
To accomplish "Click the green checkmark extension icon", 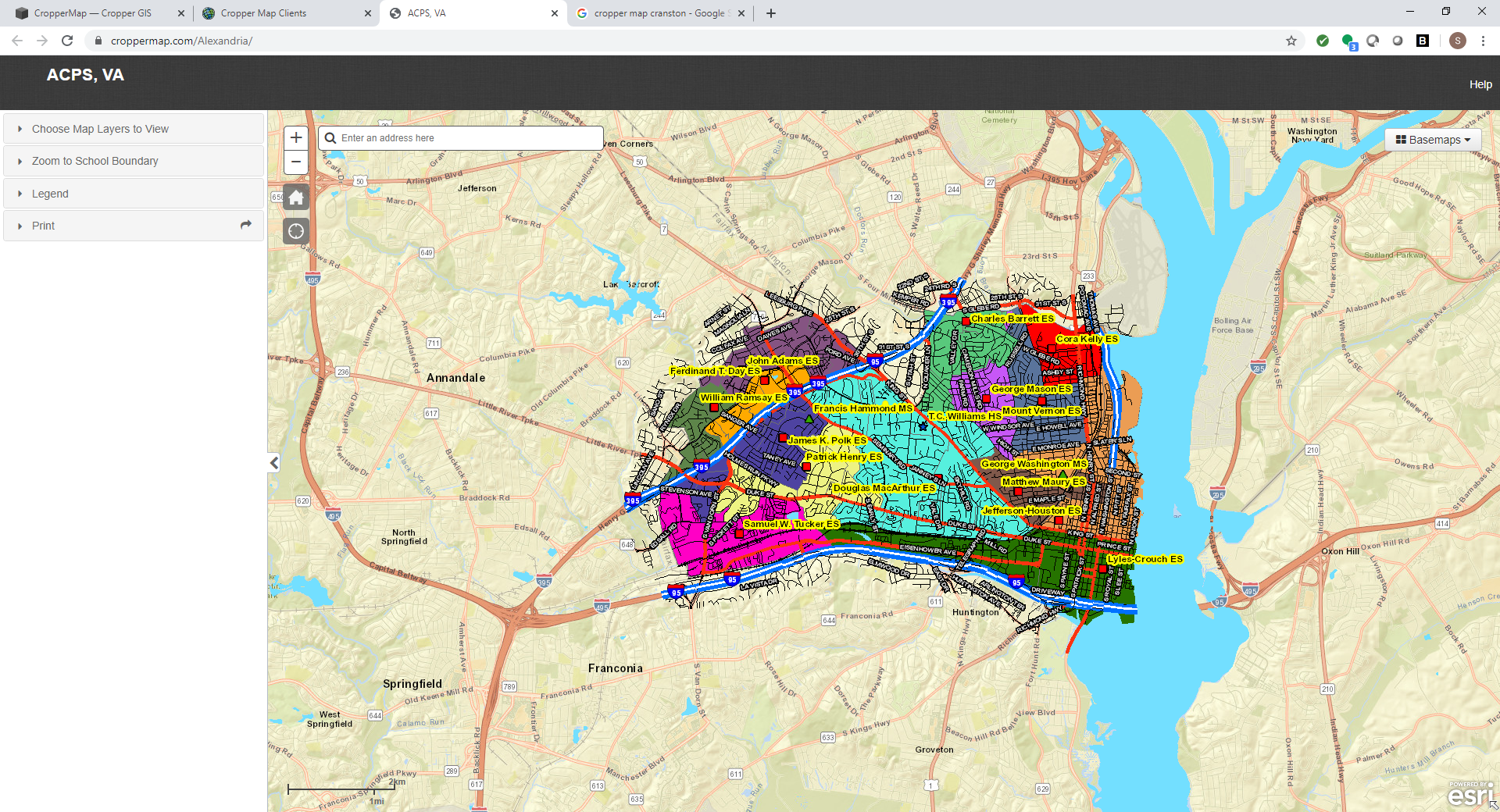I will (x=1323, y=41).
